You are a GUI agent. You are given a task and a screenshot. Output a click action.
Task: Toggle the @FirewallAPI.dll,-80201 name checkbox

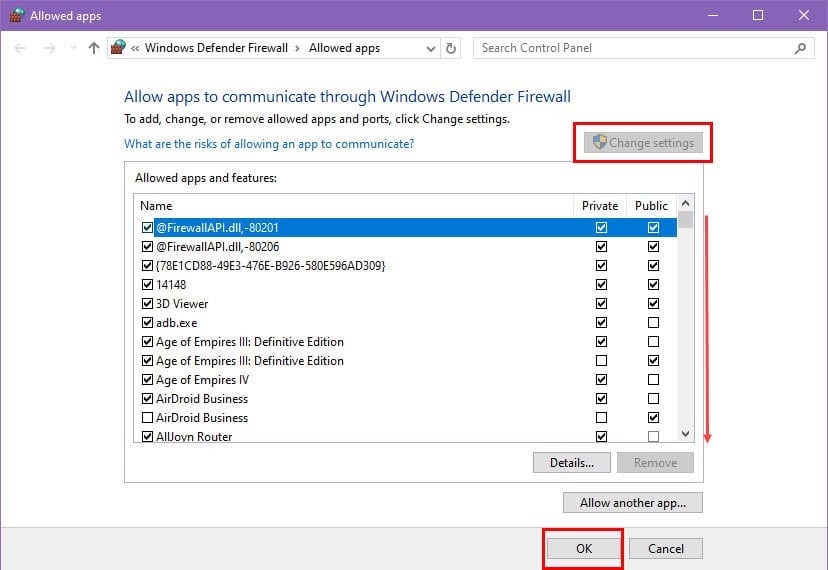click(147, 228)
